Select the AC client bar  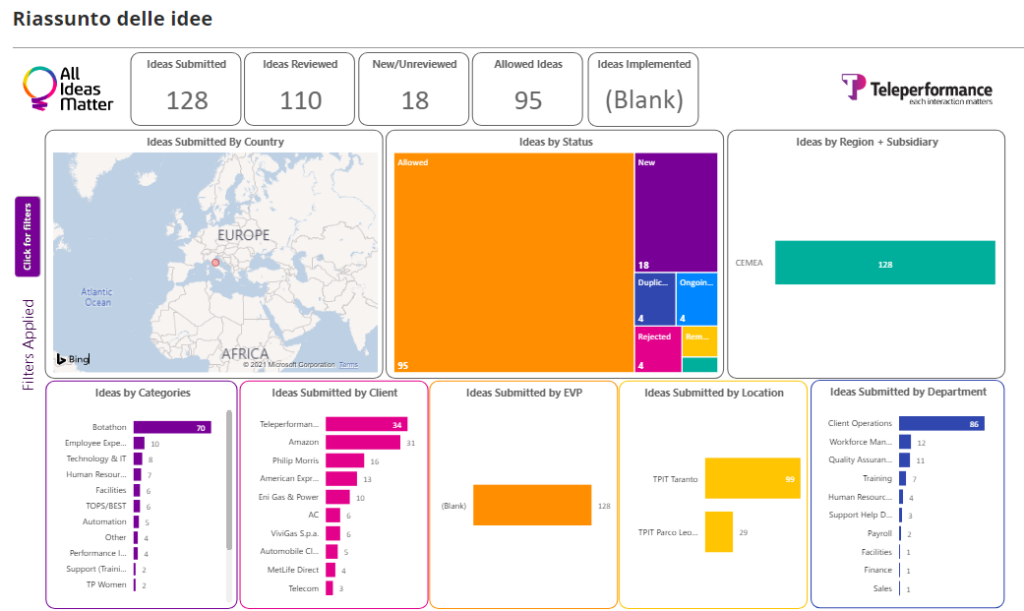333,515
